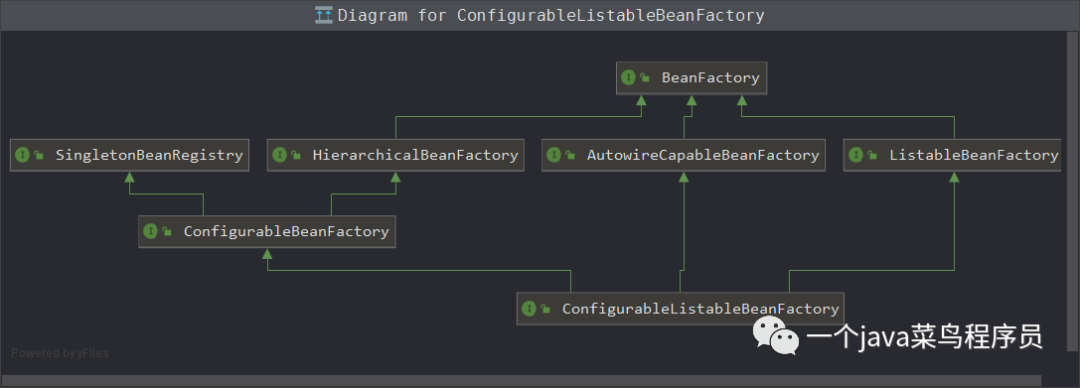Screen dimensions: 1080x388
Task: Select the BeanFactory node label
Action: 710,78
